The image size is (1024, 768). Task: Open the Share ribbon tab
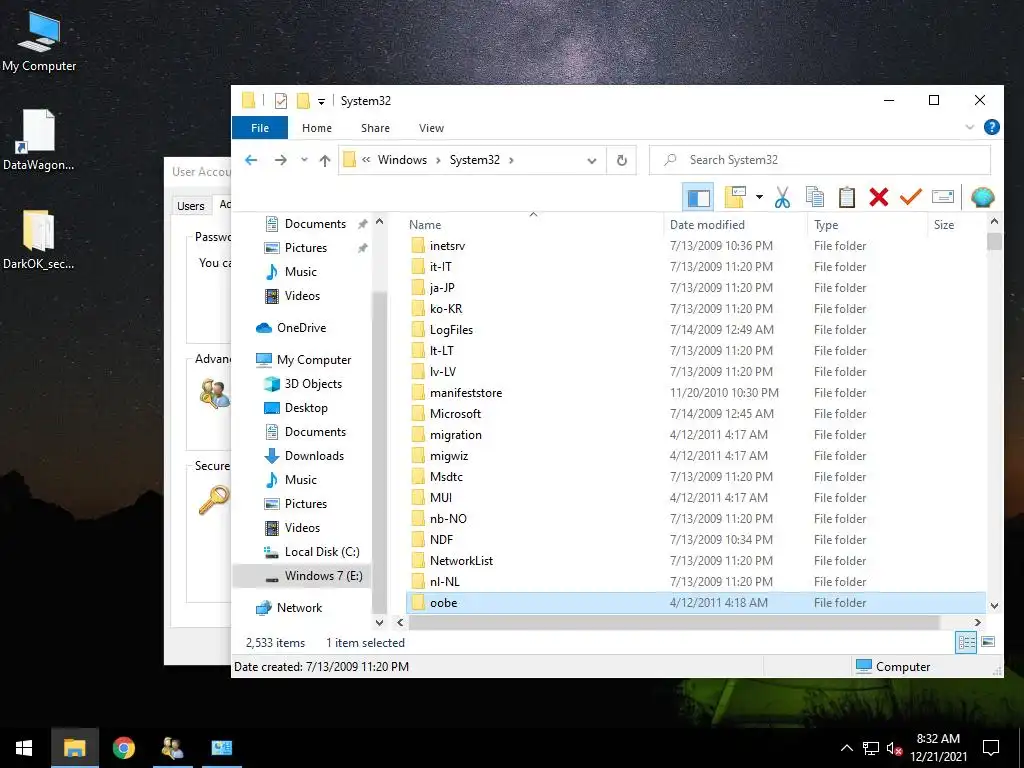pos(375,128)
